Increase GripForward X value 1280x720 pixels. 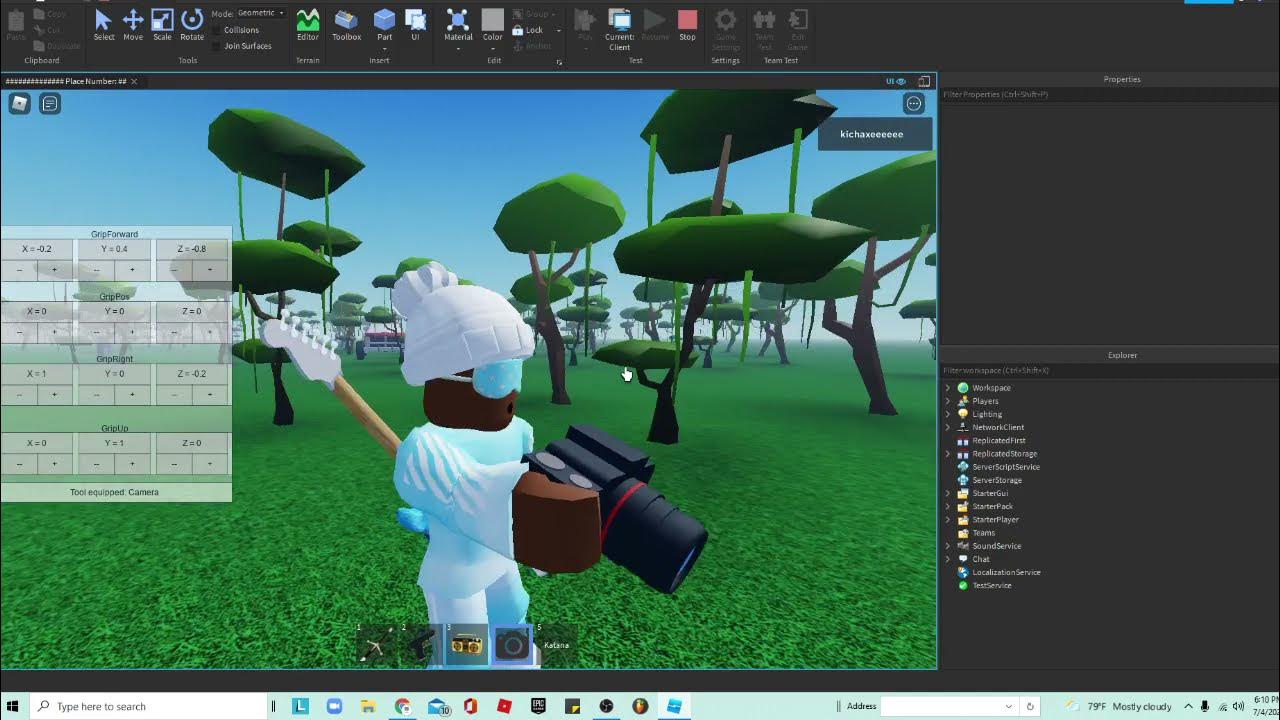(x=55, y=269)
